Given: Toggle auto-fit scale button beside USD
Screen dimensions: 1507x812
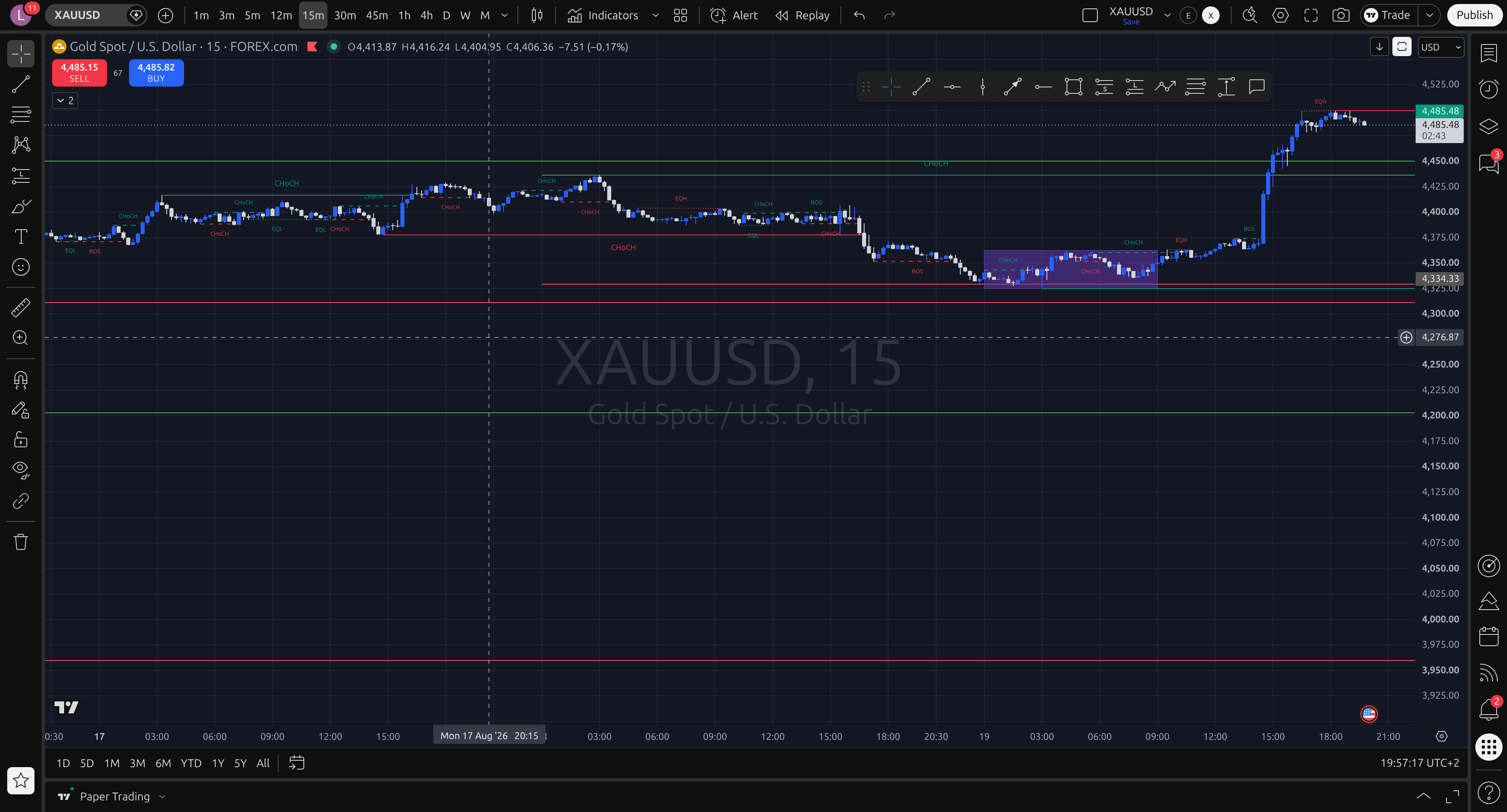Looking at the screenshot, I should click(1402, 47).
